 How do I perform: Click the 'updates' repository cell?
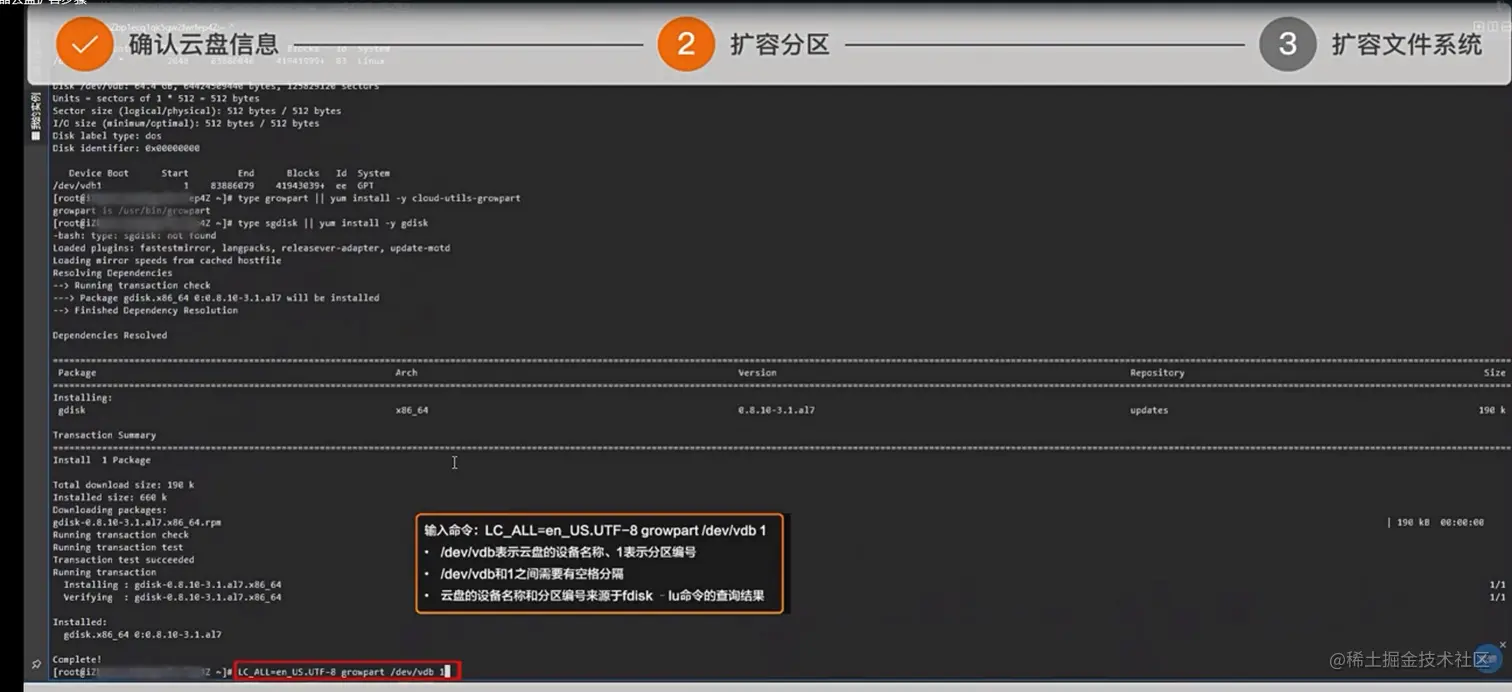coord(1149,410)
